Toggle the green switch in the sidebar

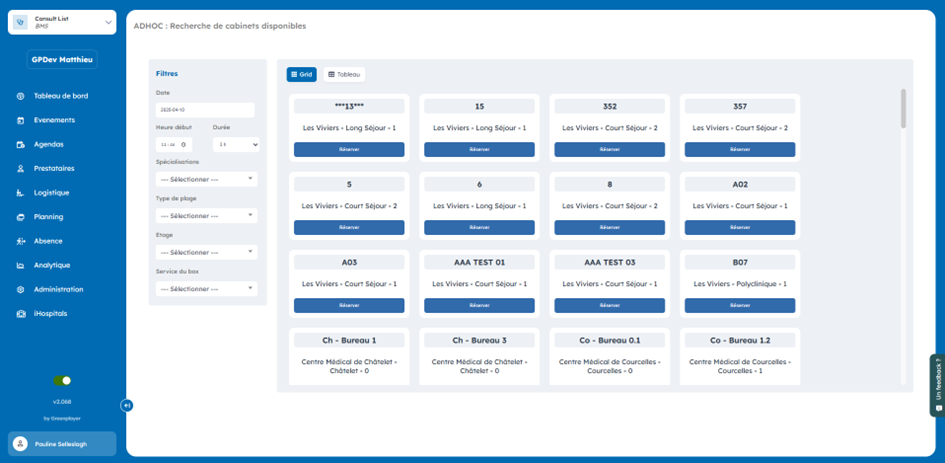tap(63, 381)
